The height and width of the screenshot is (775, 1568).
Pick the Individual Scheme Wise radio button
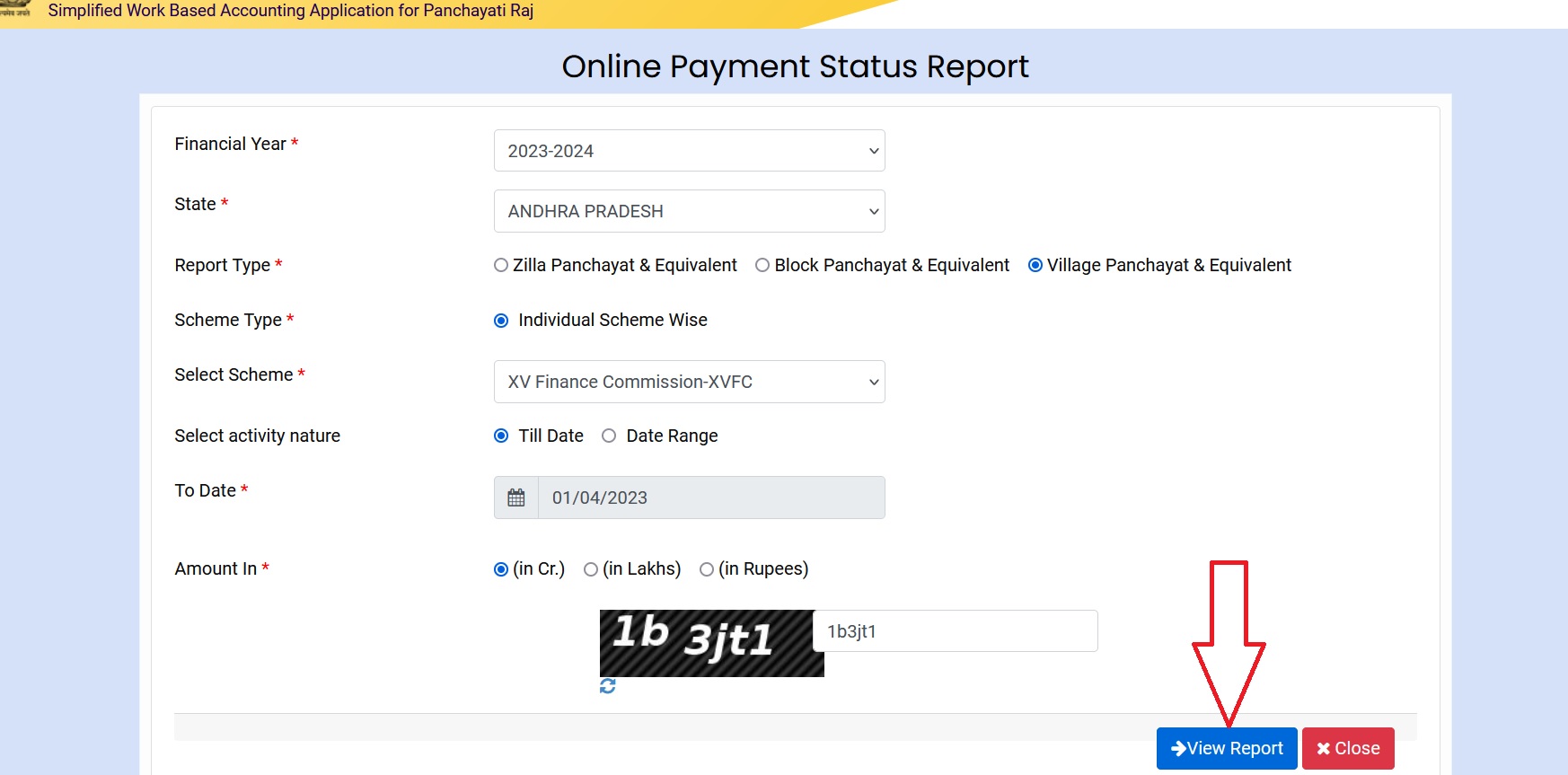tap(501, 321)
